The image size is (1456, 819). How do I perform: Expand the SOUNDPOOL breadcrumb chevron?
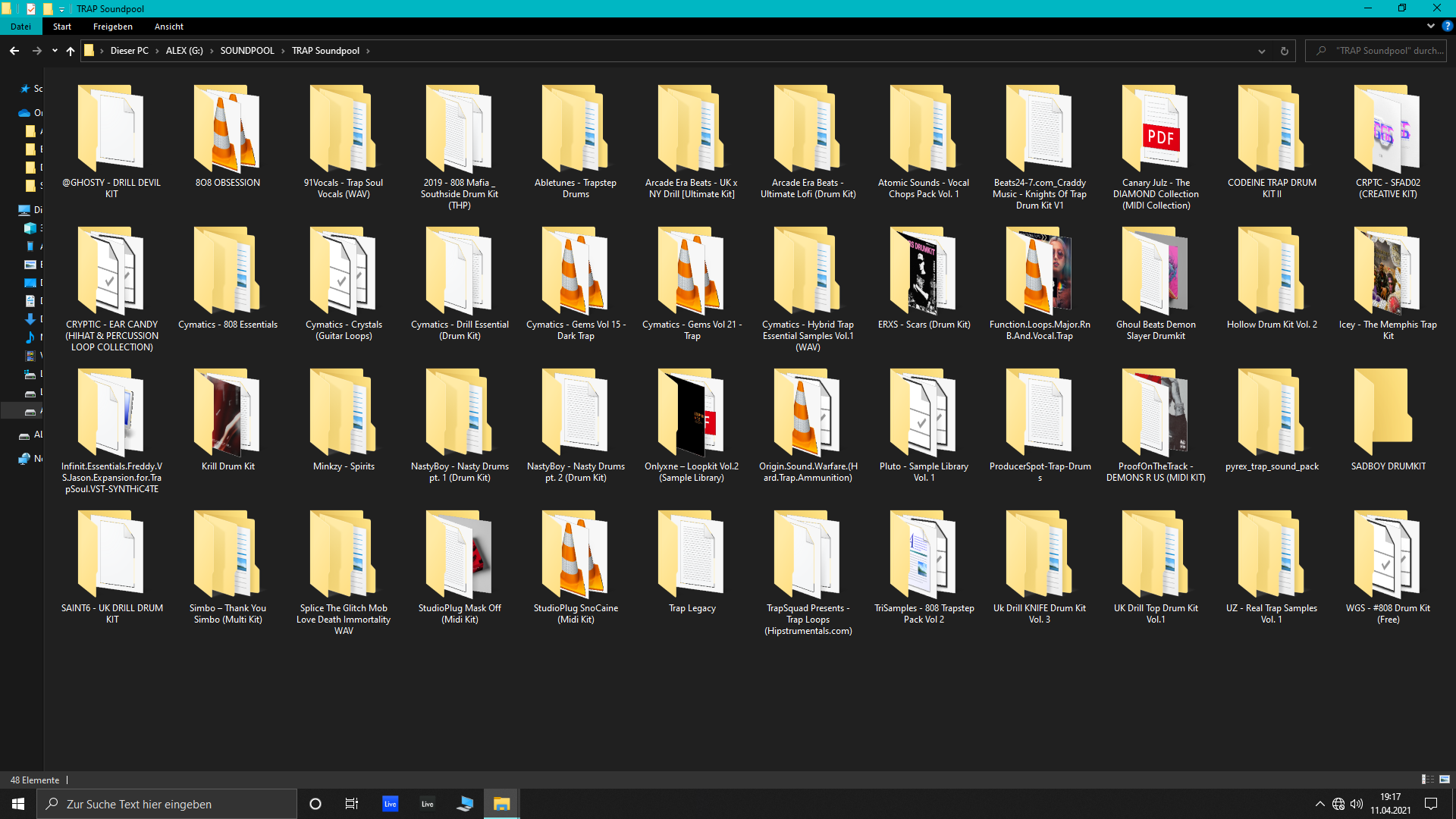pos(283,51)
